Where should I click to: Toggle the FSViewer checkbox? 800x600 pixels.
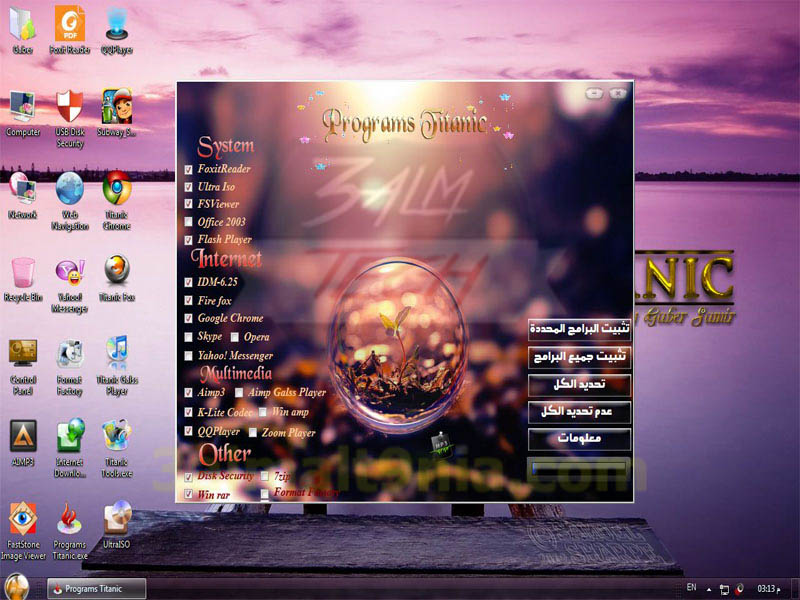point(188,204)
